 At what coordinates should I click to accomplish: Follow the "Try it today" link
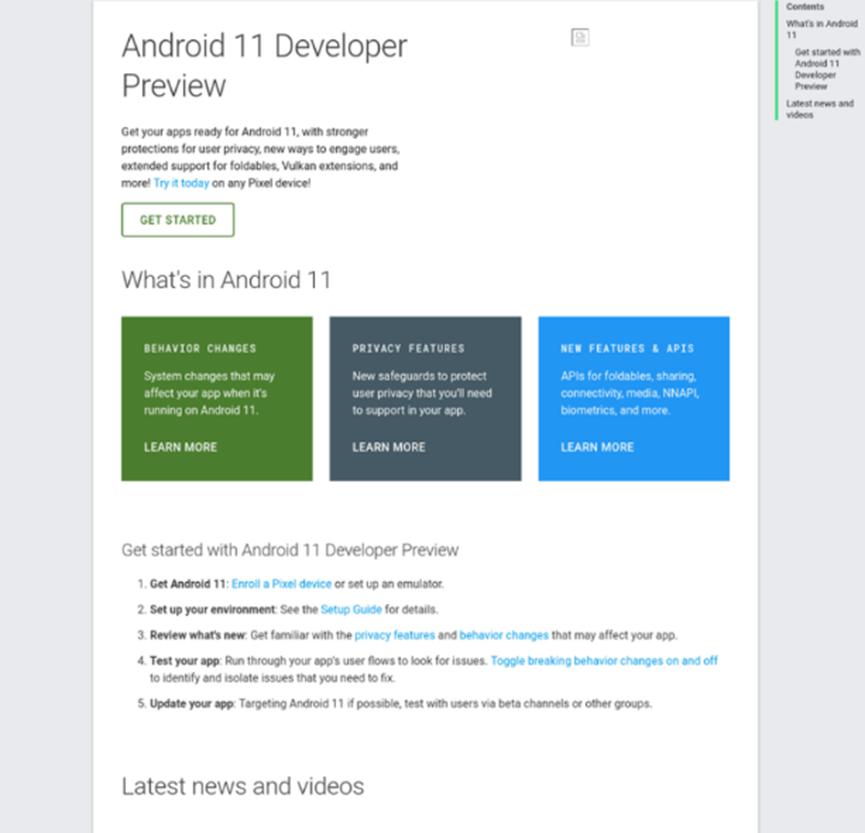[181, 183]
